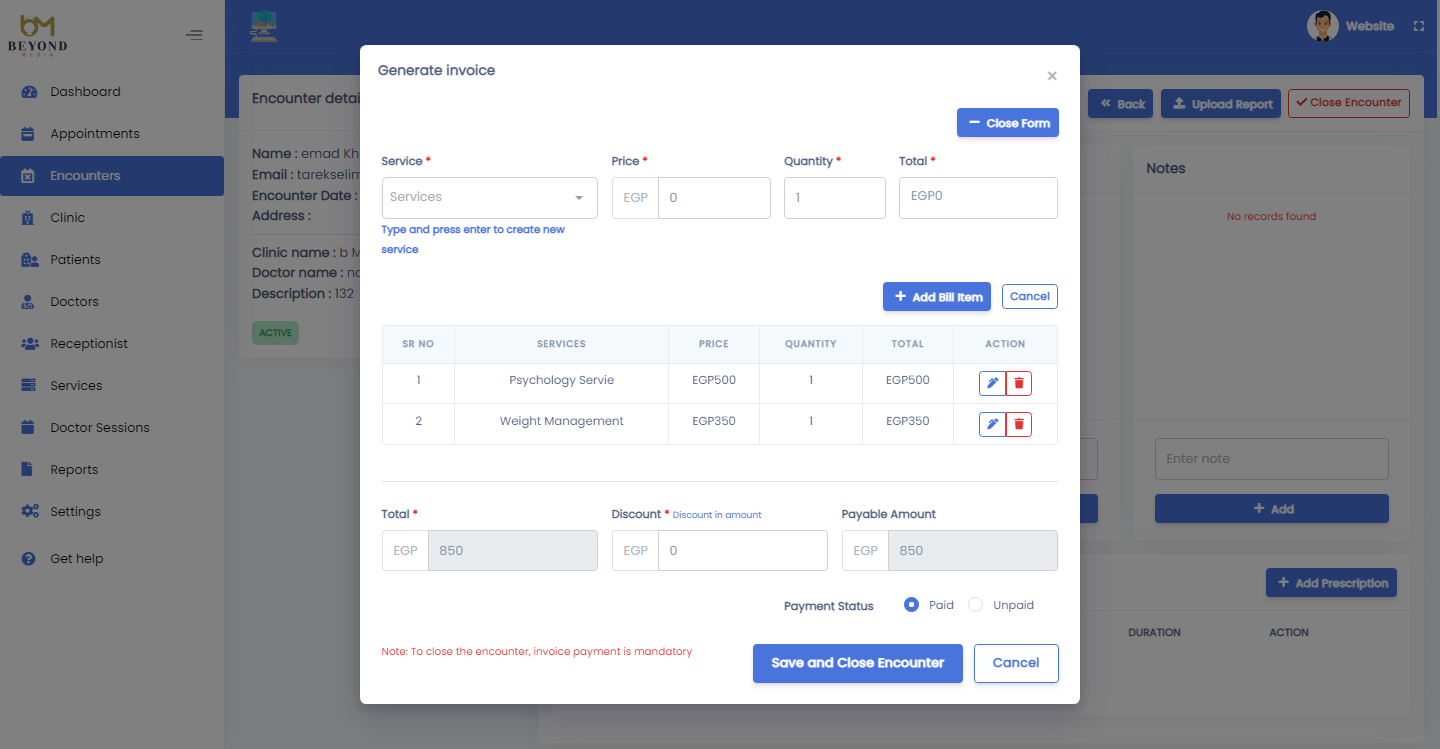Click Save and Close Encounter button
The image size is (1440, 749).
pos(857,663)
